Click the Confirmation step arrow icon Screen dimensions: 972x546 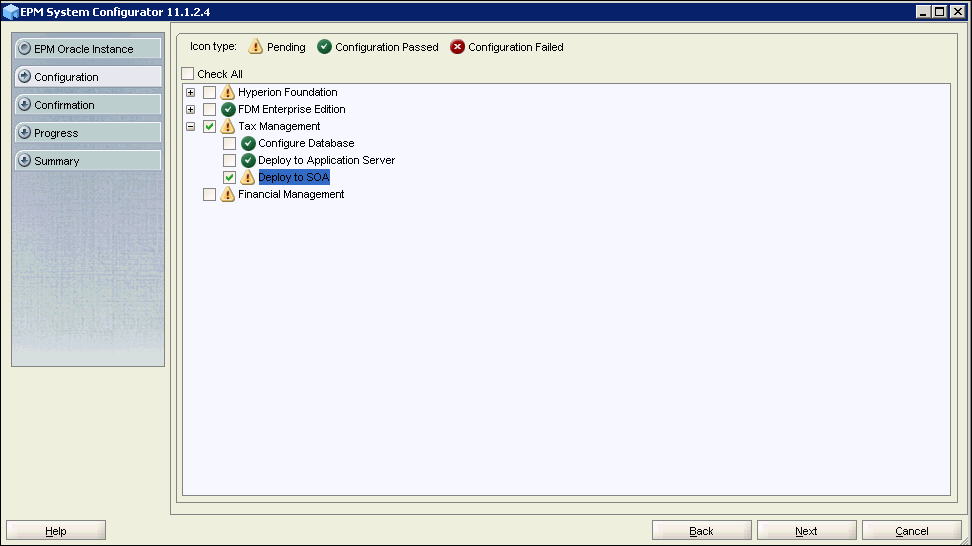[x=25, y=104]
